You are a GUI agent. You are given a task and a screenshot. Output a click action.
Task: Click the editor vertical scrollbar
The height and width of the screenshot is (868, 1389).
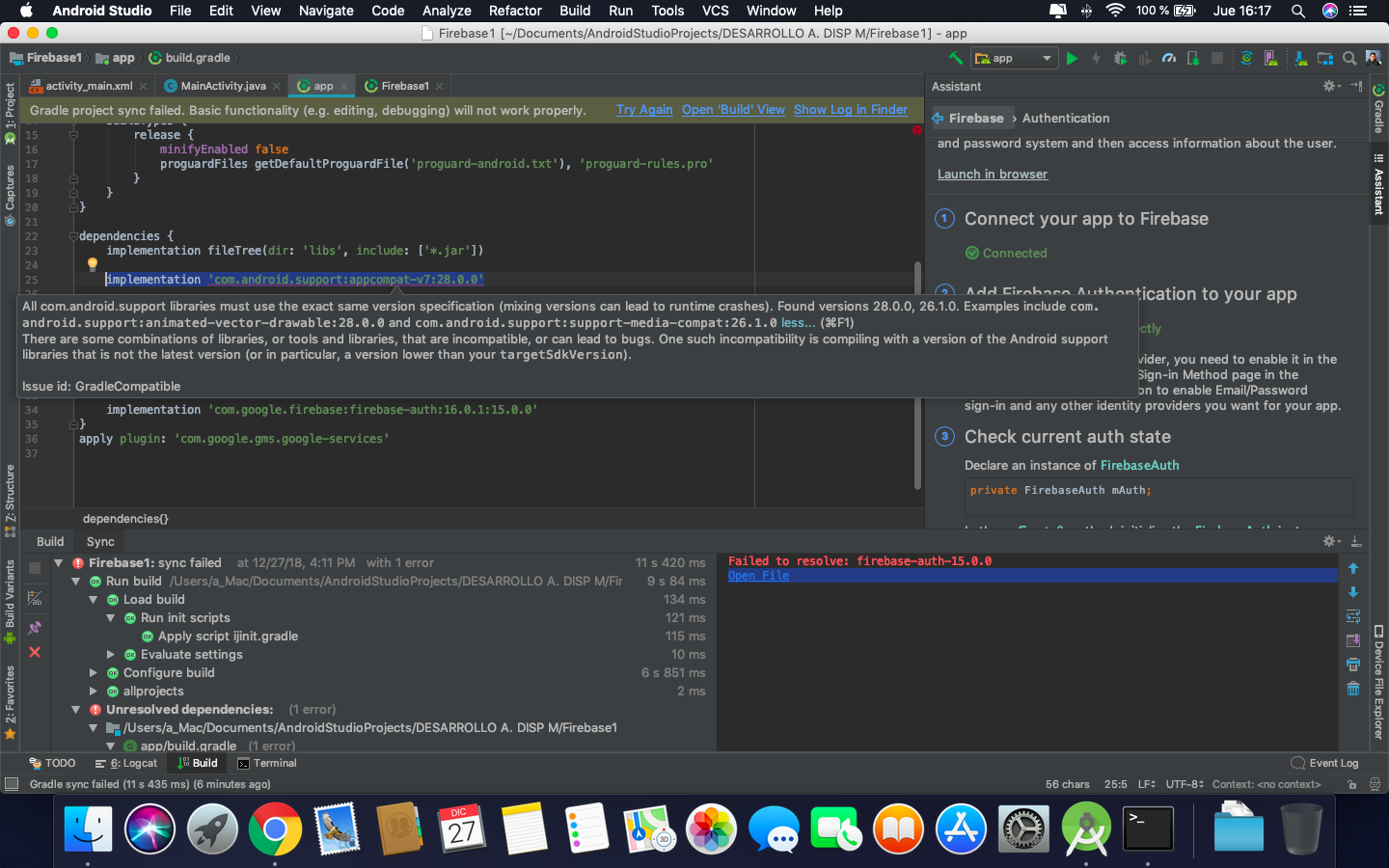[917, 376]
